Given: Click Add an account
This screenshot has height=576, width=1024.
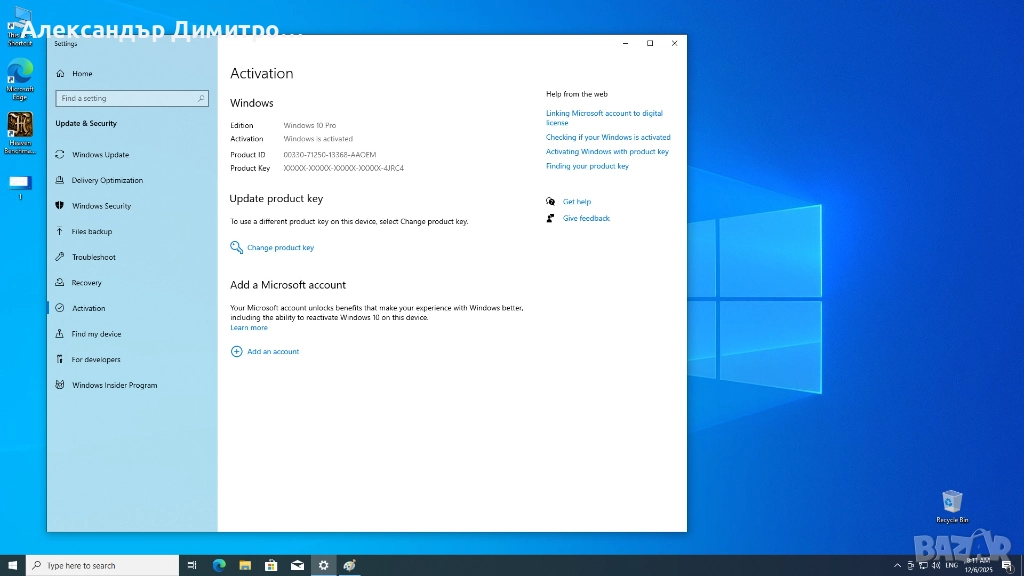Looking at the screenshot, I should [x=273, y=352].
